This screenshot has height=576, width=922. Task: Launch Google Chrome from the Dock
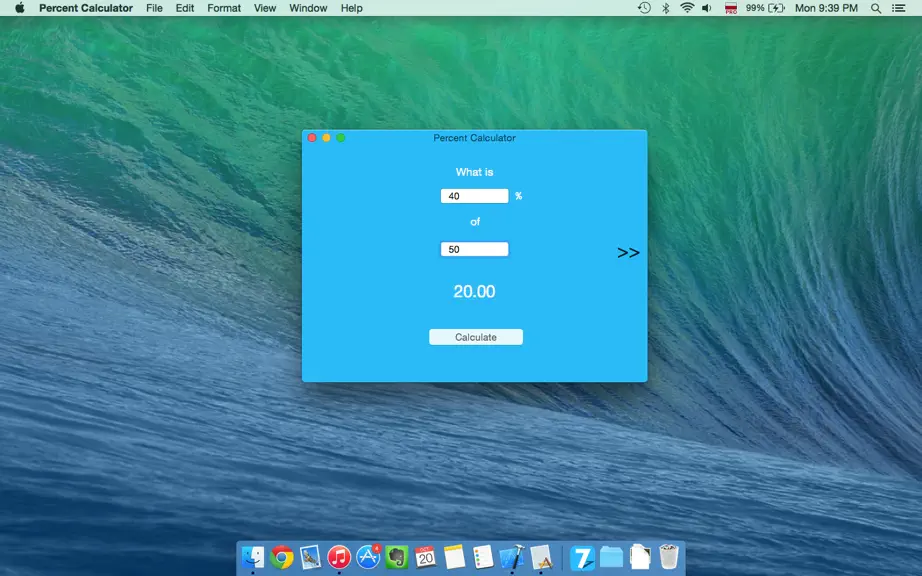pyautogui.click(x=282, y=557)
